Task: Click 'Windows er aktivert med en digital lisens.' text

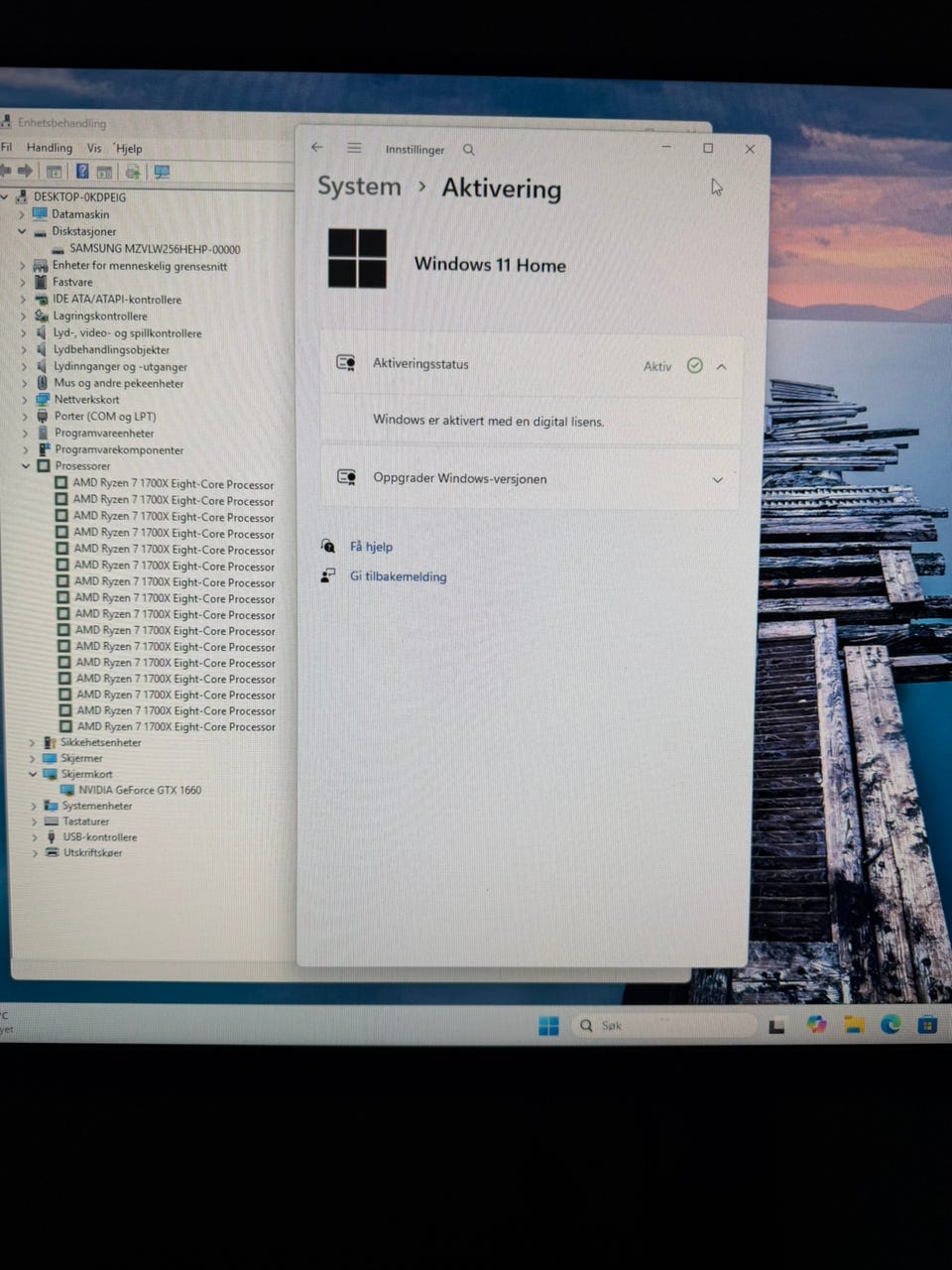Action: coord(489,421)
